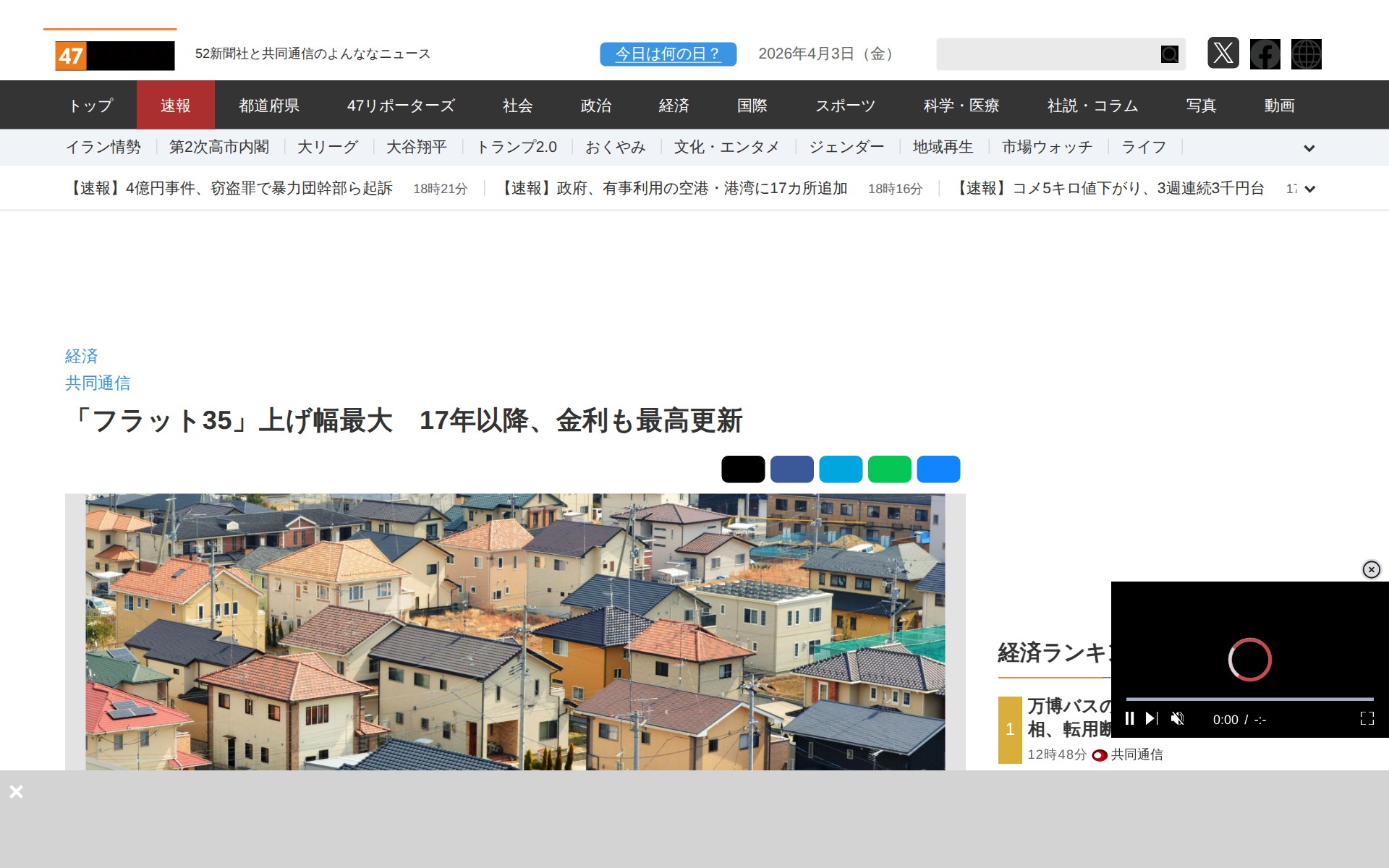Share article with black X button

tap(742, 469)
